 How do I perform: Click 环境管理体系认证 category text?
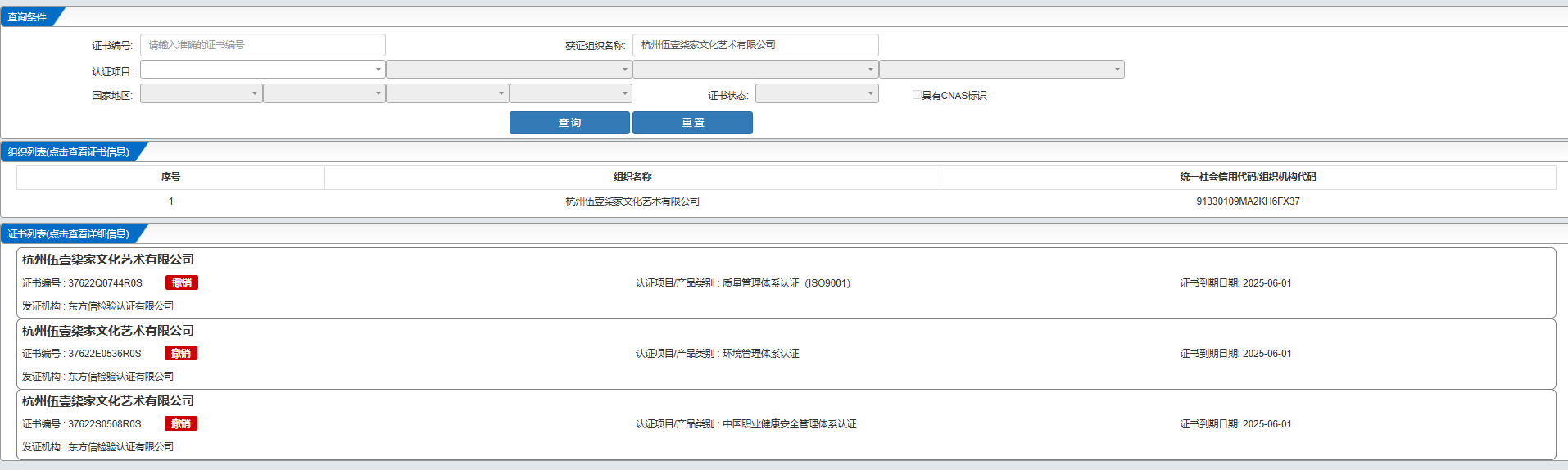point(761,354)
